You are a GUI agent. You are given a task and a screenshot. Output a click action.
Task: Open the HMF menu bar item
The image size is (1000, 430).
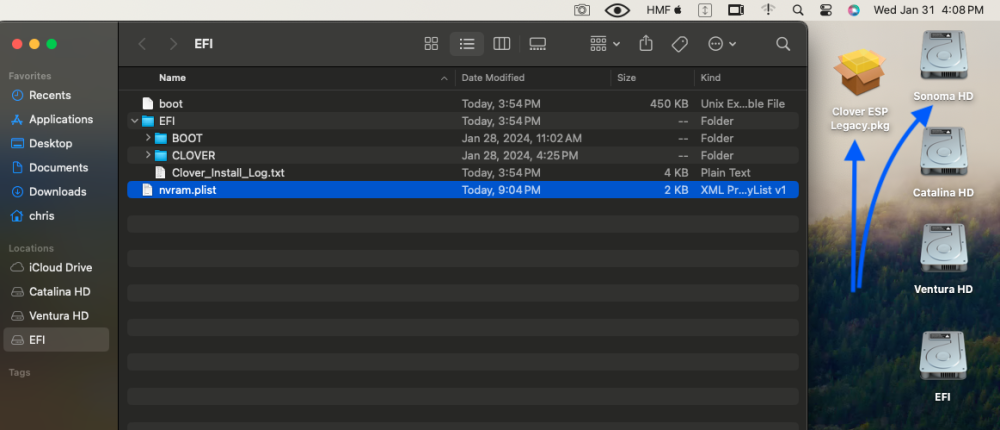664,10
